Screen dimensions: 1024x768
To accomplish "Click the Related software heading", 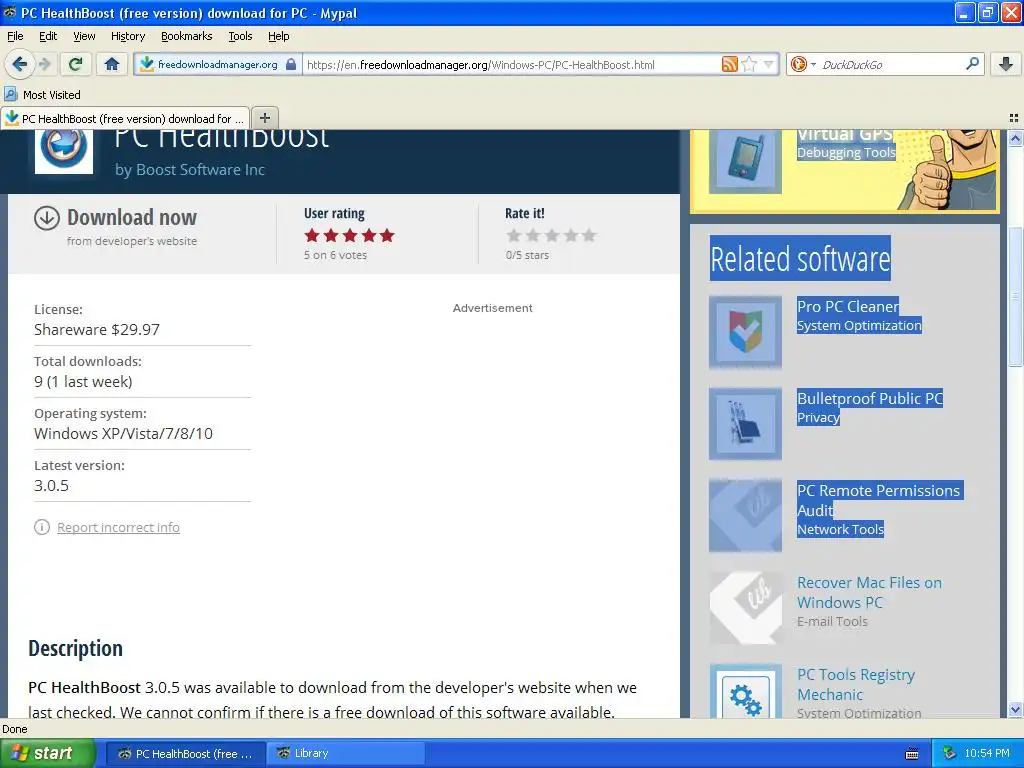I will (x=800, y=259).
